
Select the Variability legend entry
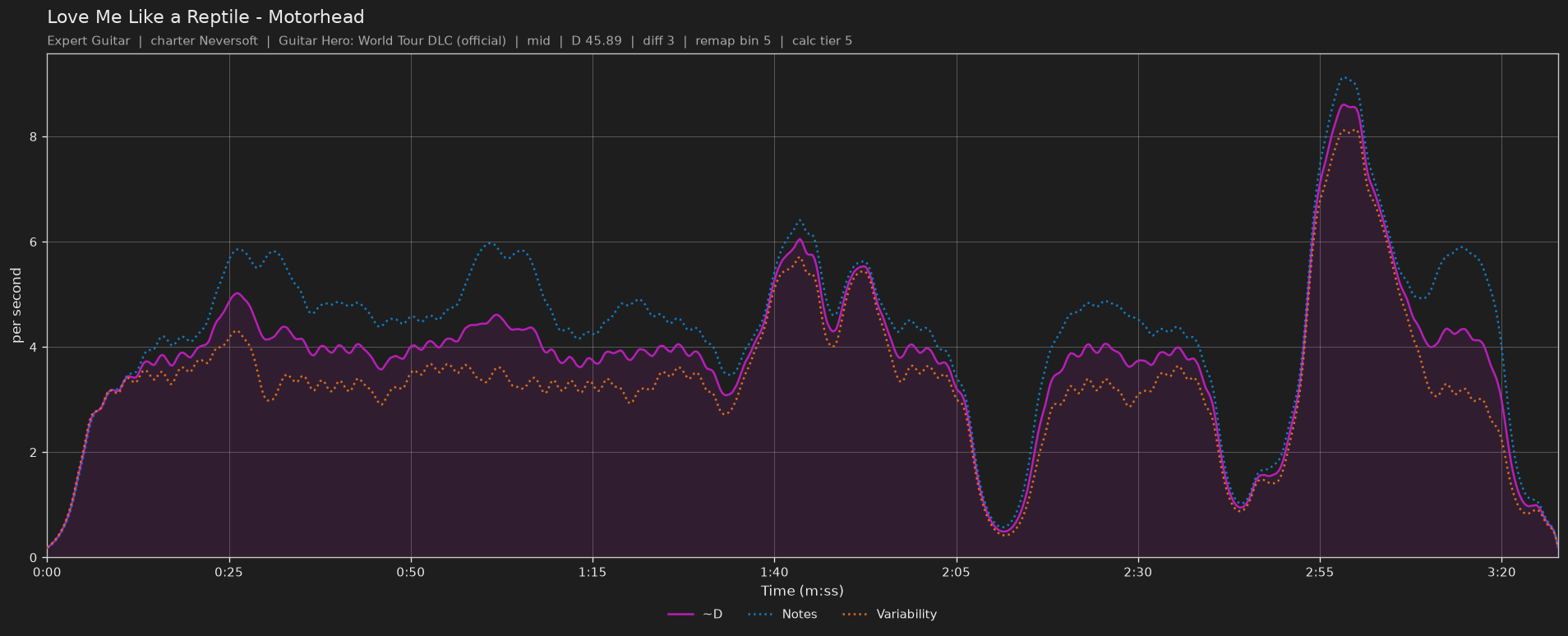[889, 614]
